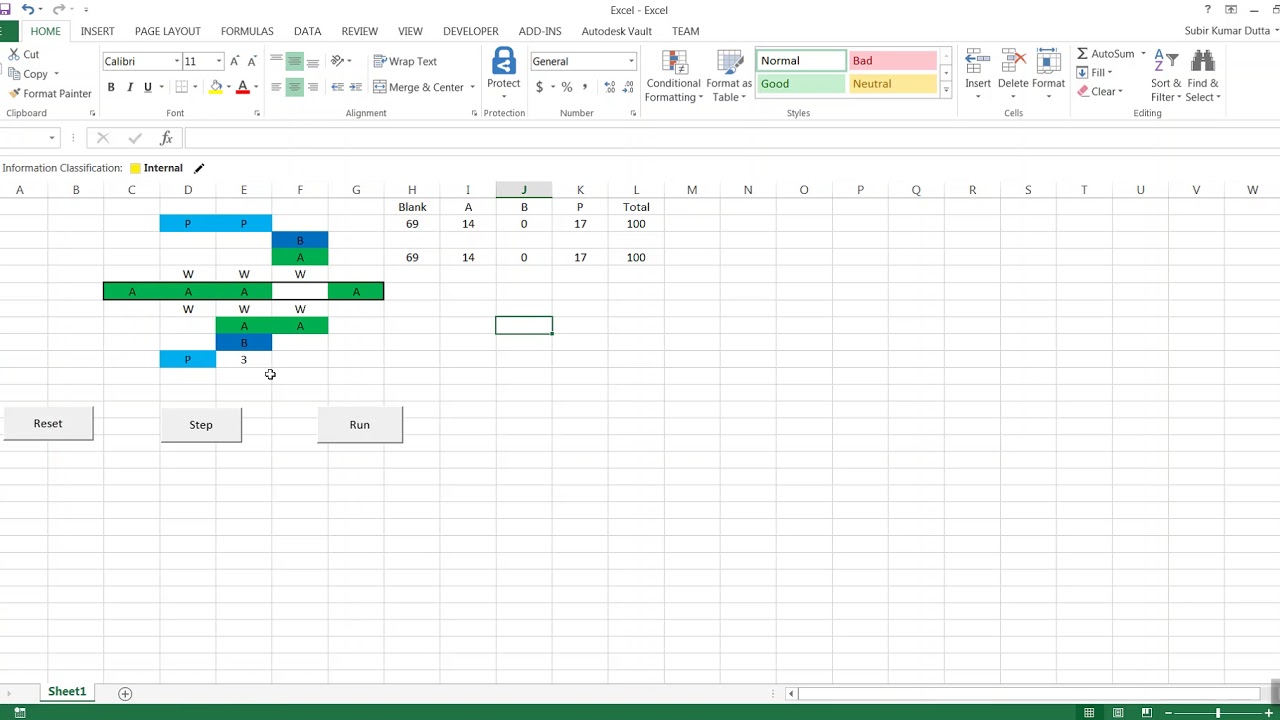The width and height of the screenshot is (1280, 720).
Task: Click Increase Decimal icon
Action: (x=610, y=87)
